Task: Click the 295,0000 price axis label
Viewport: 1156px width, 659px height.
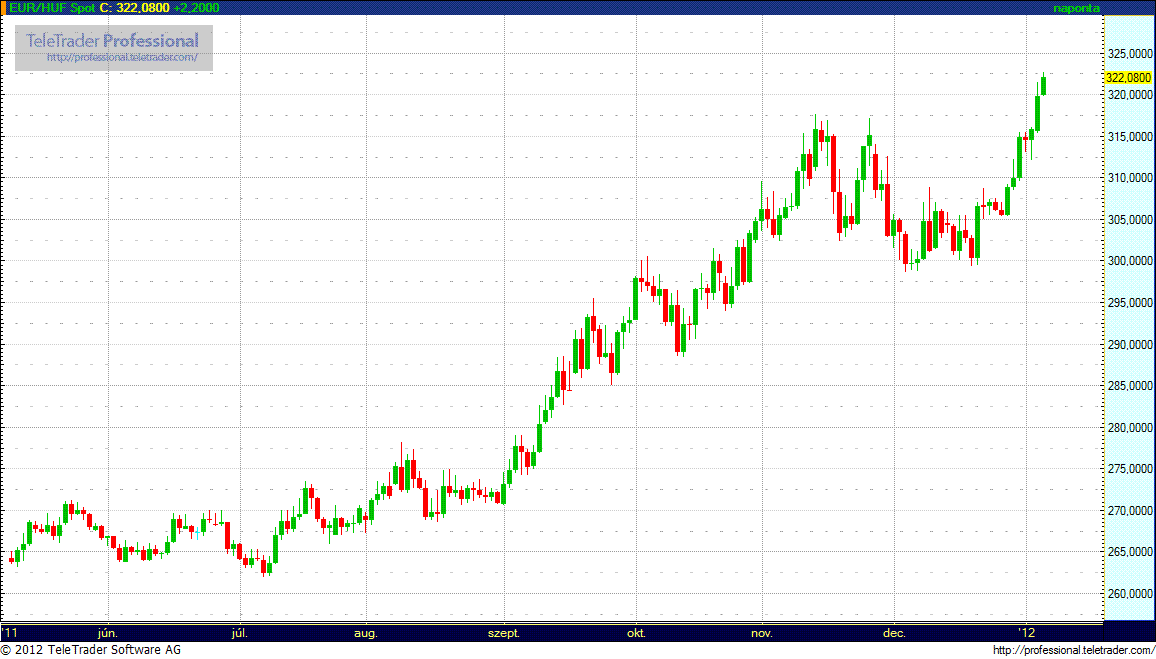Action: tap(1129, 303)
